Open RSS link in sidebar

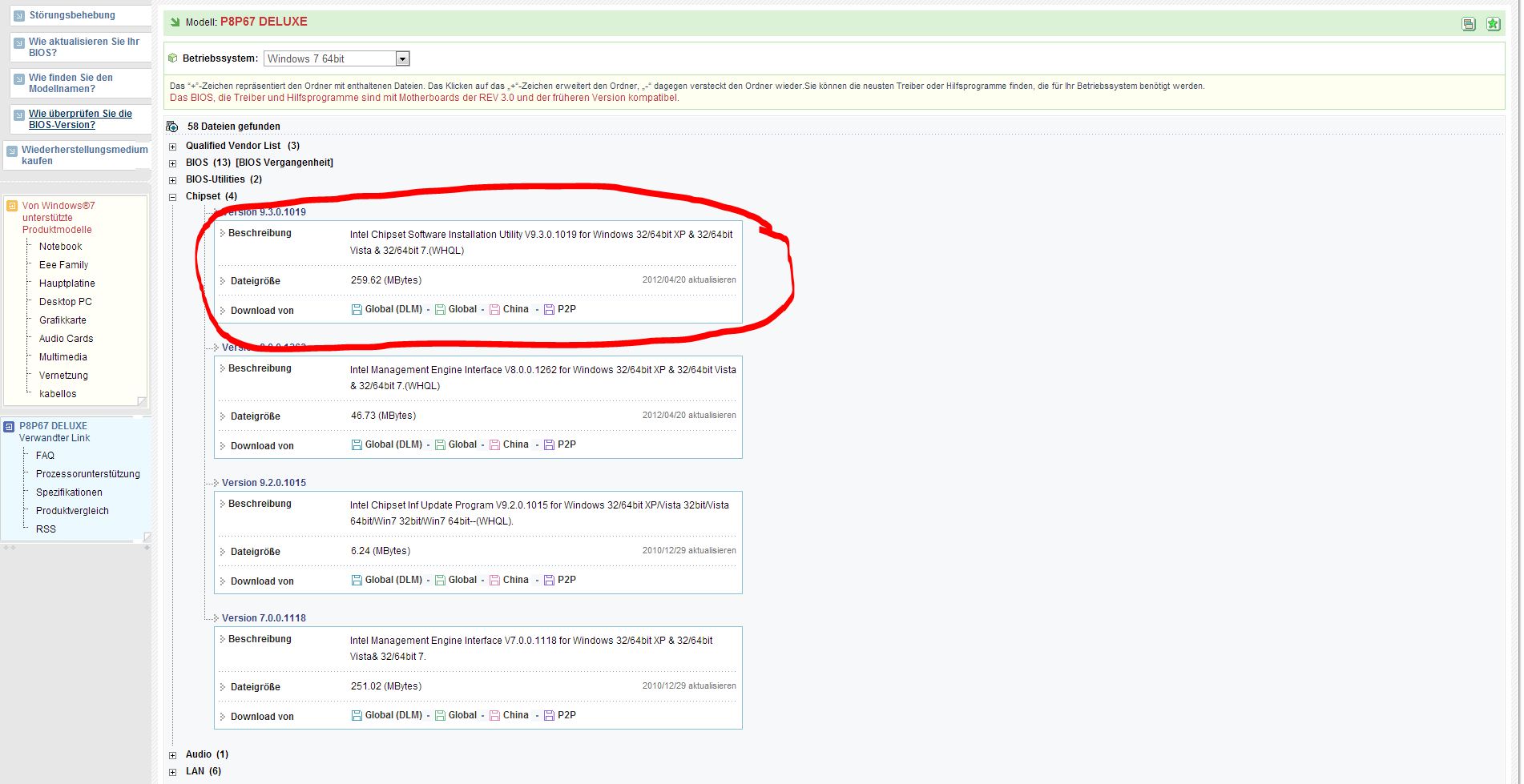46,529
